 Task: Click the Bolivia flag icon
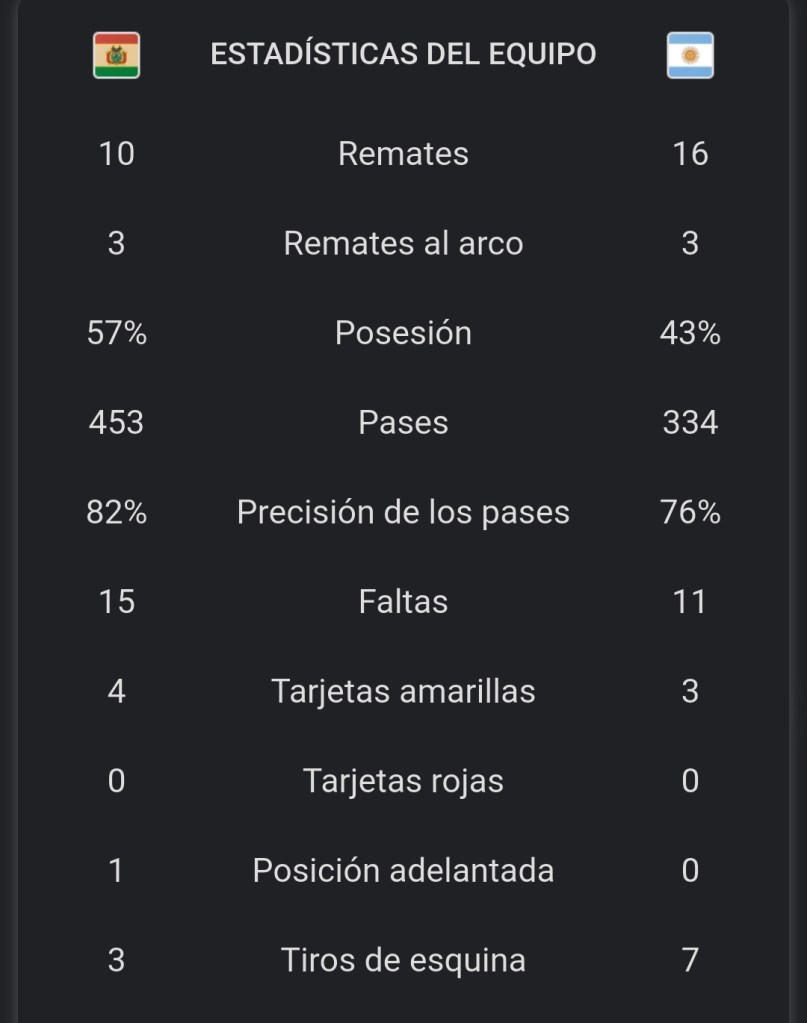[x=117, y=55]
